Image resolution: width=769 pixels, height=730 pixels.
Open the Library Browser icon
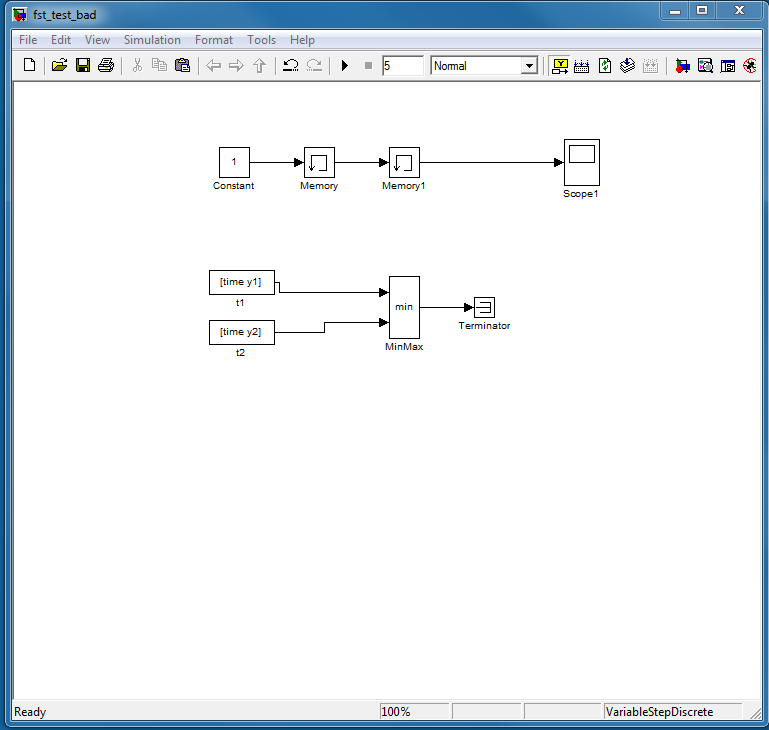coord(682,66)
